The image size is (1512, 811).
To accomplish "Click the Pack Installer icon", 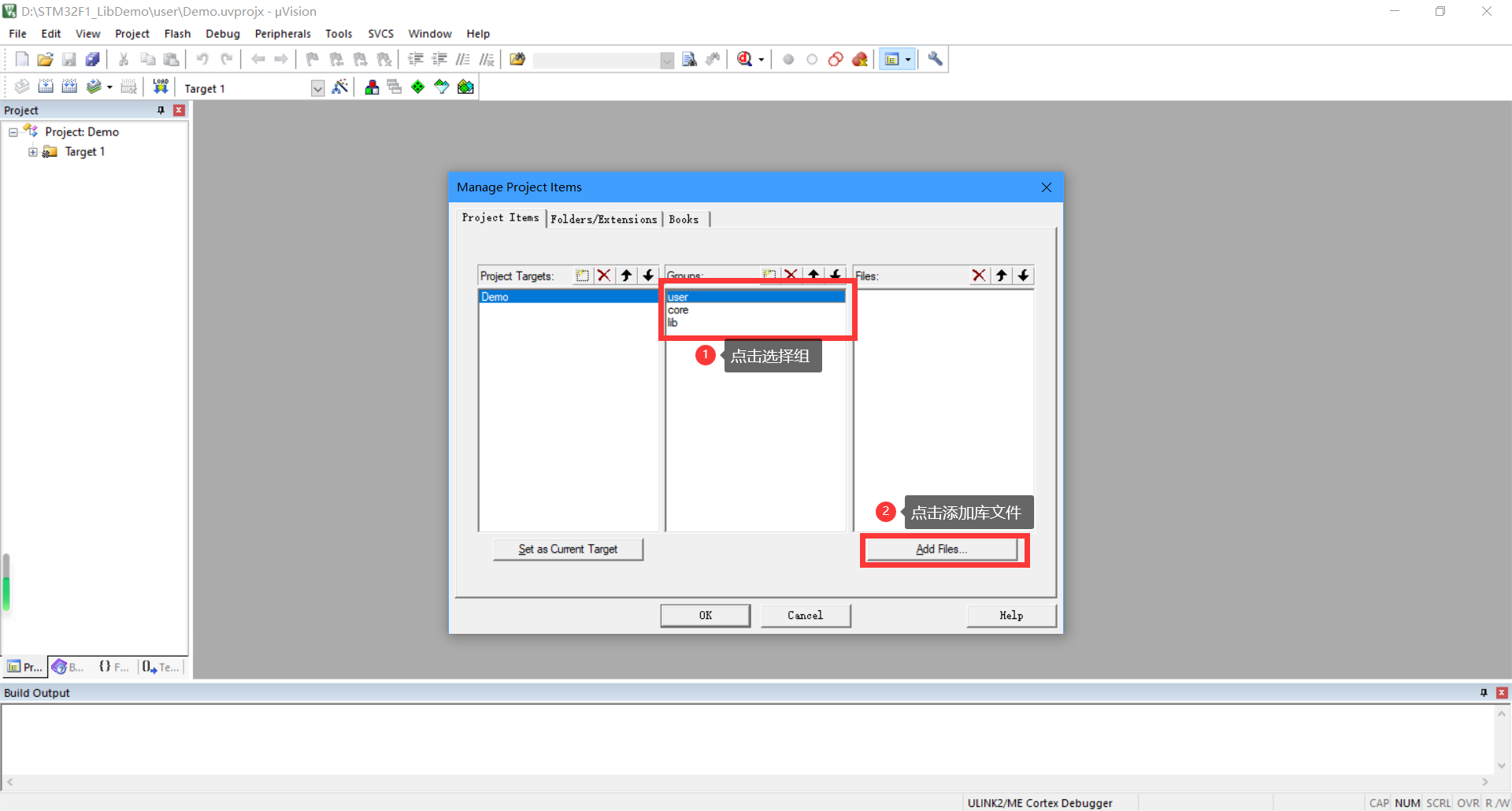I will tap(465, 87).
